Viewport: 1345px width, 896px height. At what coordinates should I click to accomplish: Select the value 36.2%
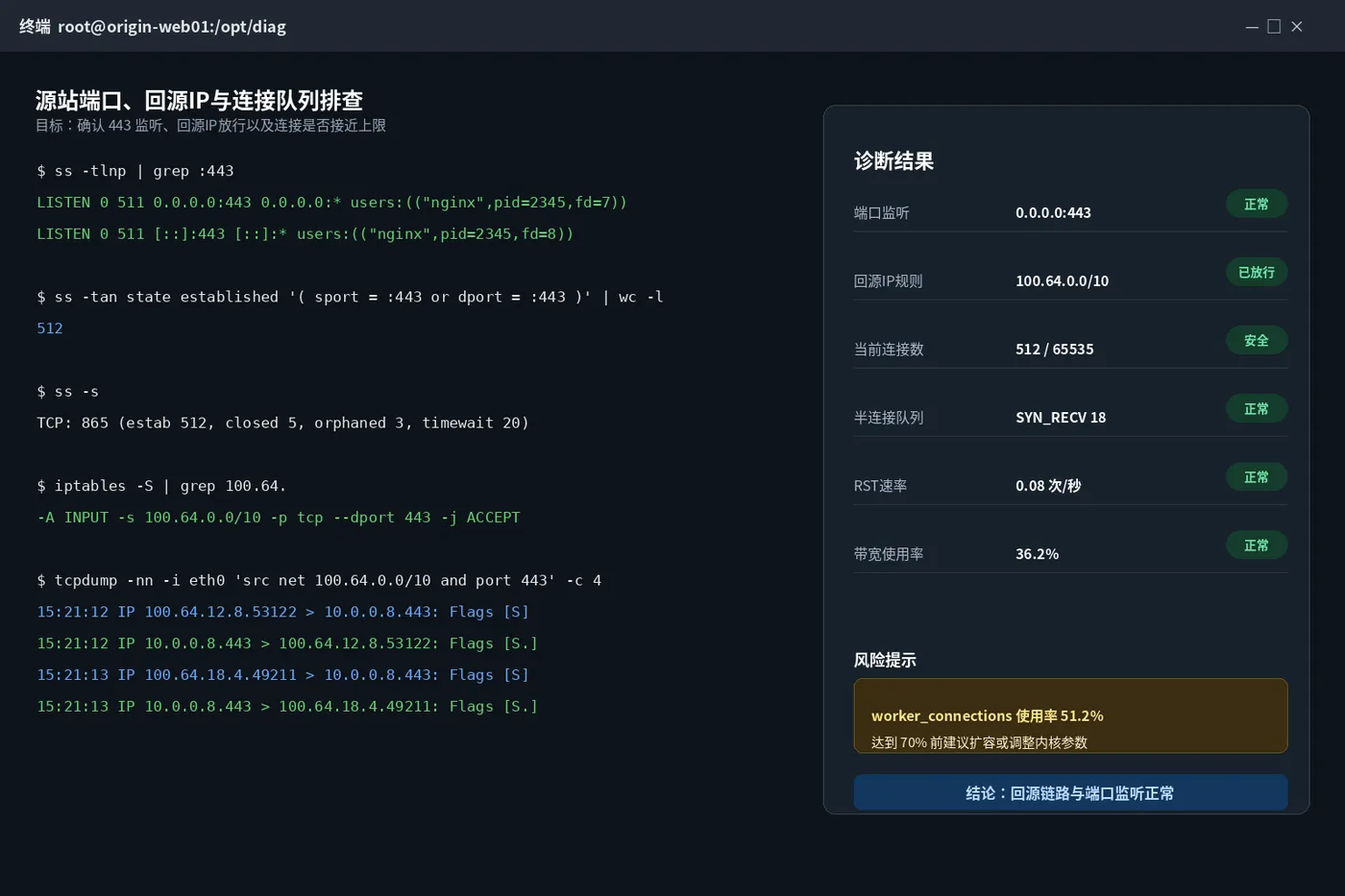pyautogui.click(x=1037, y=553)
